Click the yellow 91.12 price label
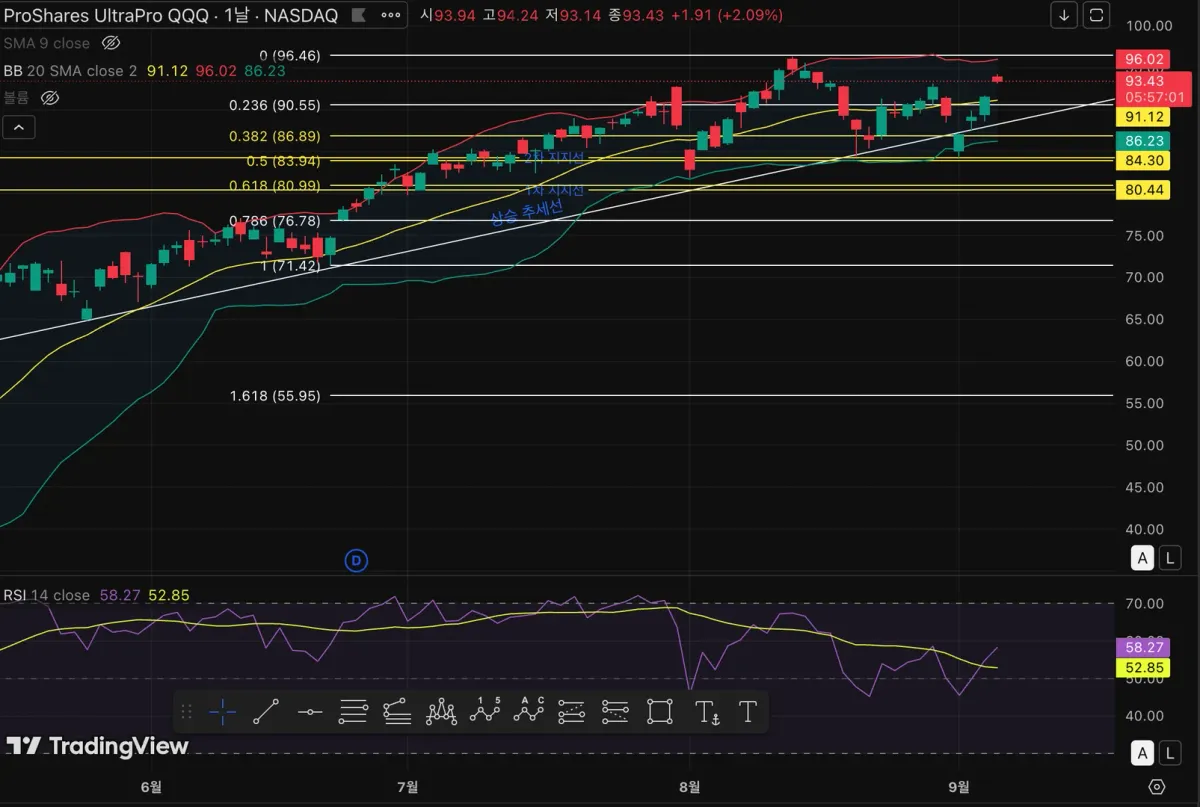 (x=1143, y=117)
